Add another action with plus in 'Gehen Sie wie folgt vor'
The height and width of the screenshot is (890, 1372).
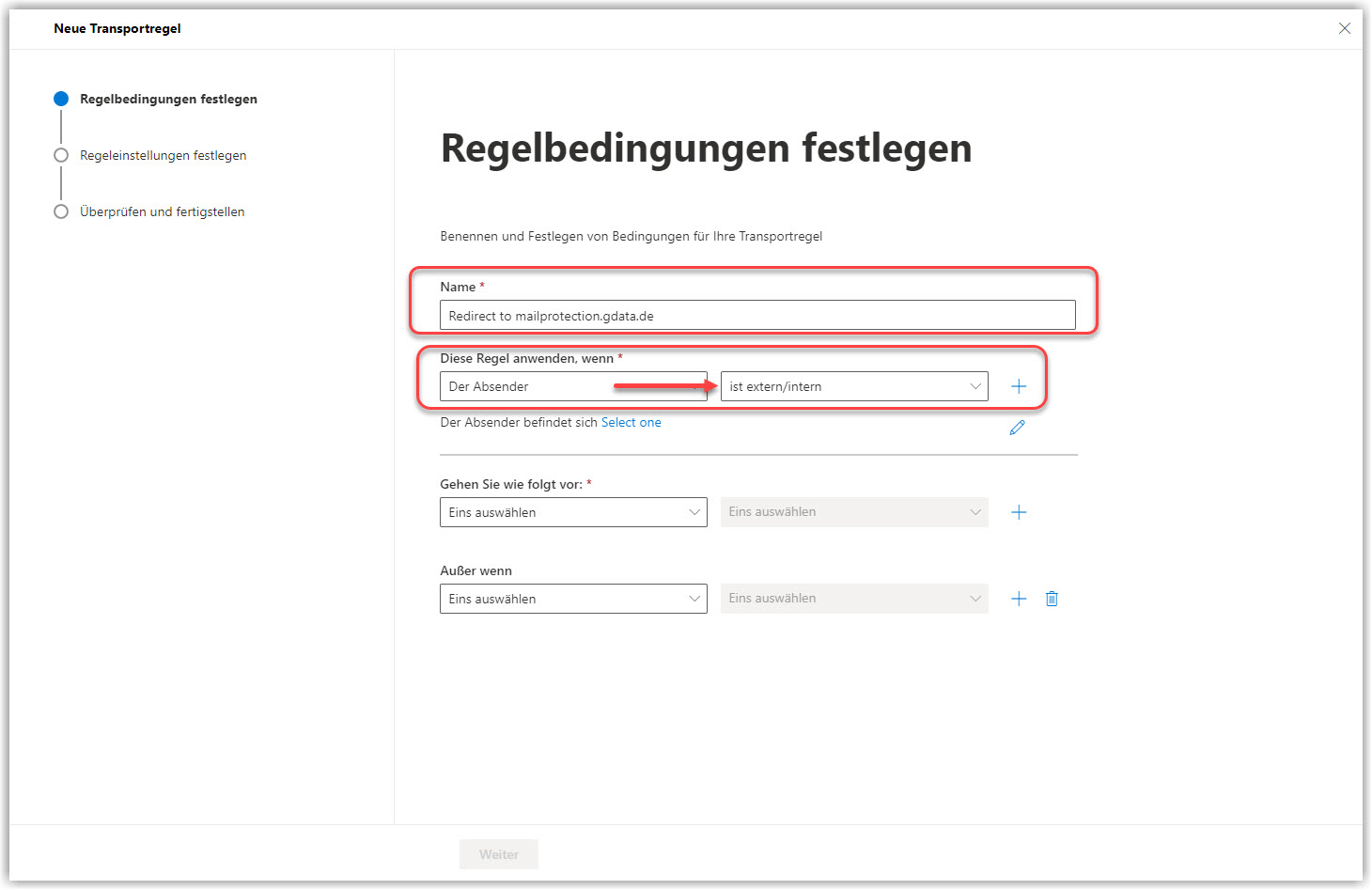(x=1019, y=512)
